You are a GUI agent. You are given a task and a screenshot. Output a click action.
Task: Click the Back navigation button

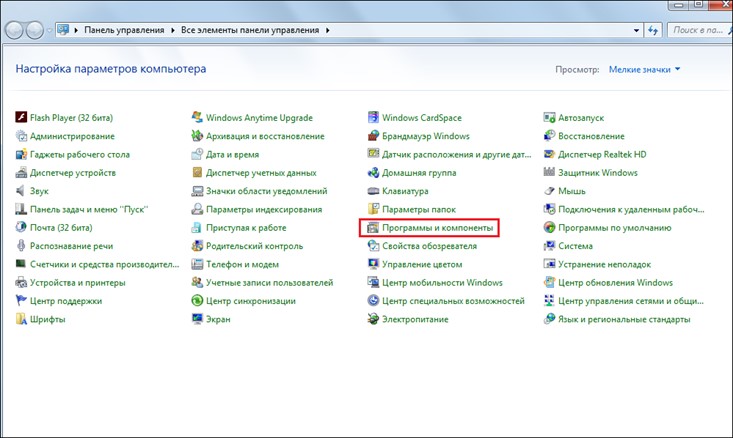(x=17, y=31)
